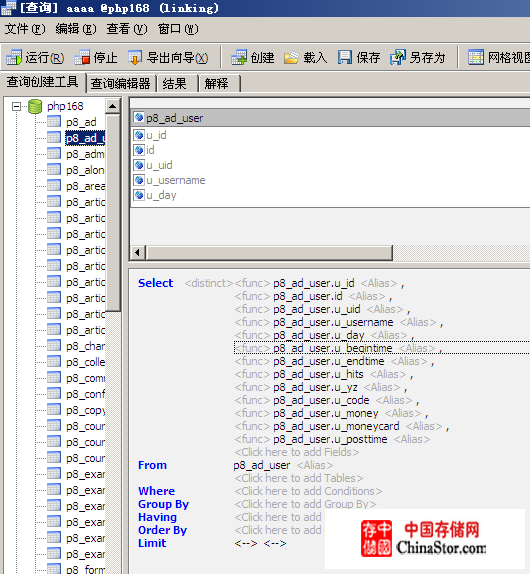Click the first Limit <--> value
This screenshot has width=530, height=574.
[246, 543]
